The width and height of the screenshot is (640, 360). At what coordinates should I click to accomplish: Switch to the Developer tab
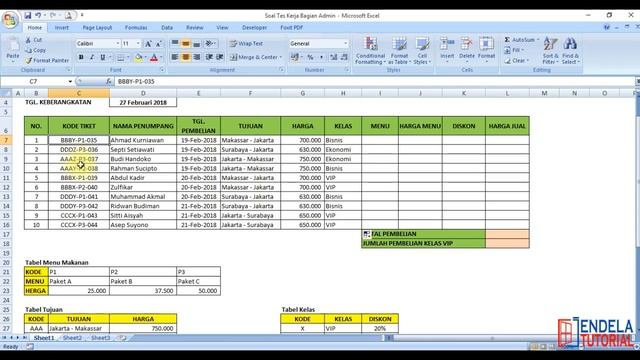click(254, 28)
